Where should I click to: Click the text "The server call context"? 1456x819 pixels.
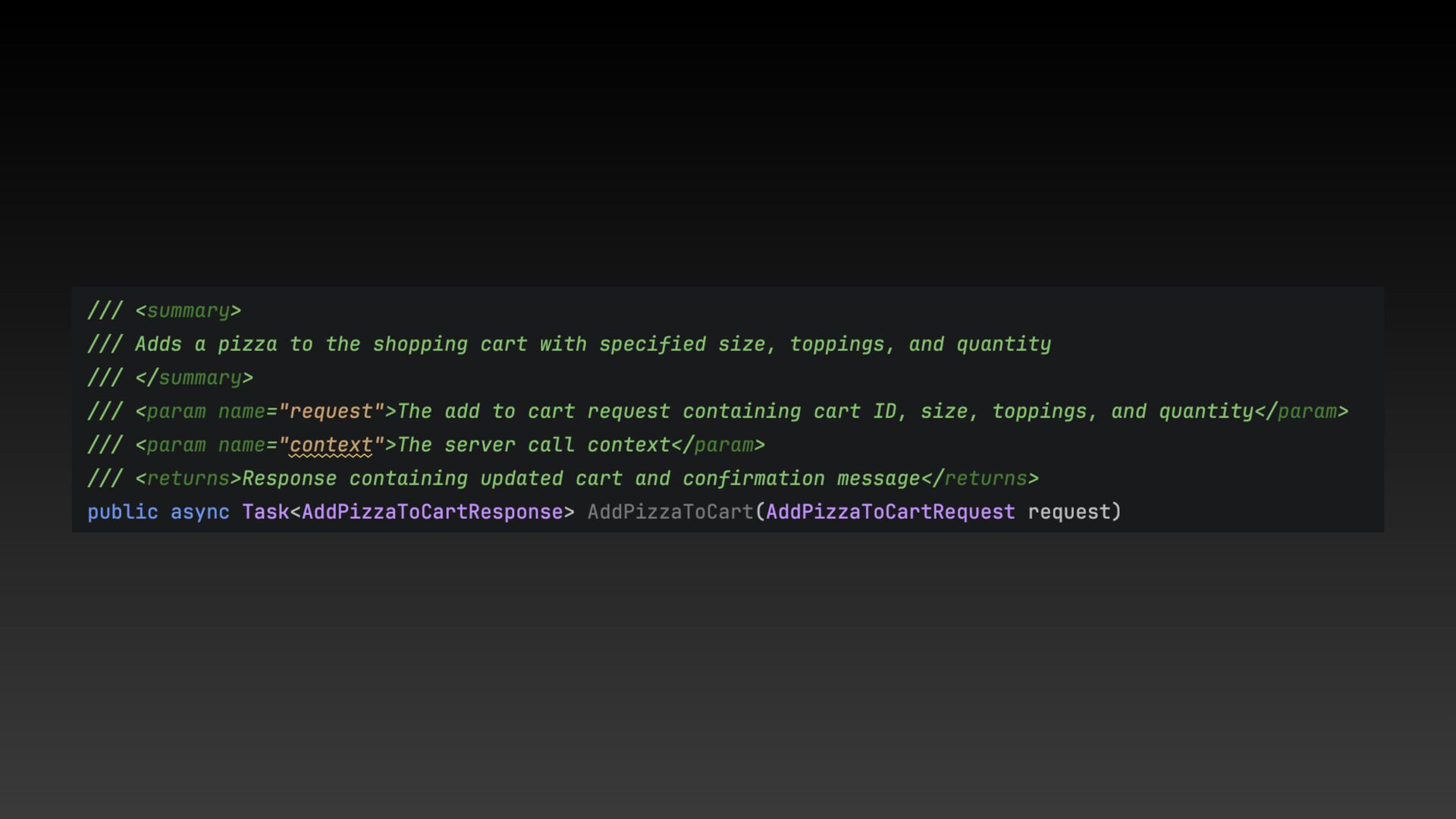[x=534, y=445]
